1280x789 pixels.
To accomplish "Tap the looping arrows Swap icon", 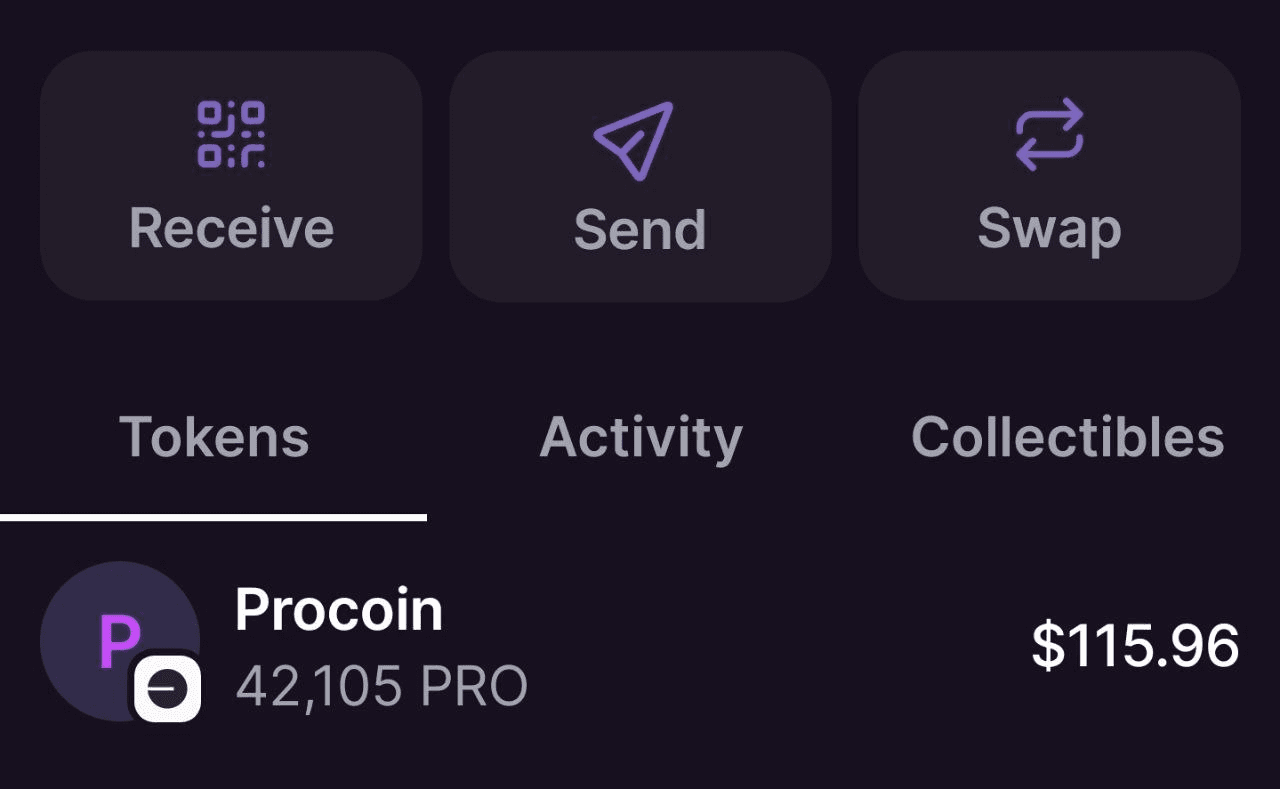I will [1050, 134].
